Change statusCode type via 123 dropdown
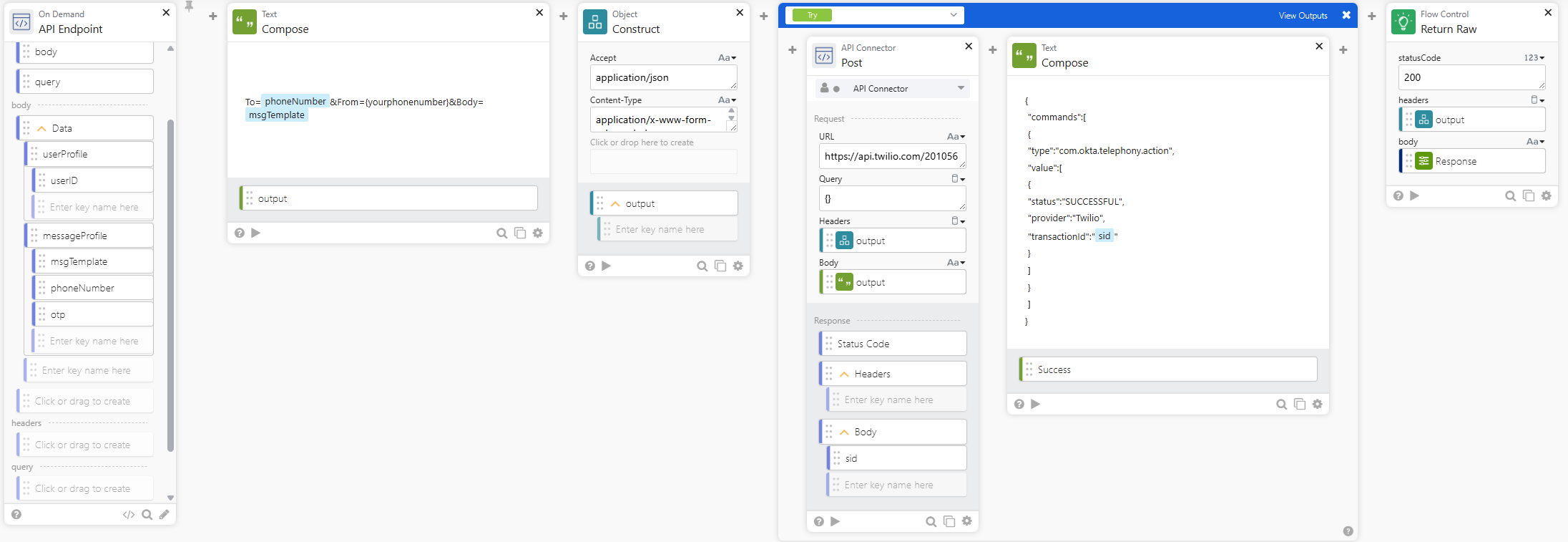 coord(1534,58)
